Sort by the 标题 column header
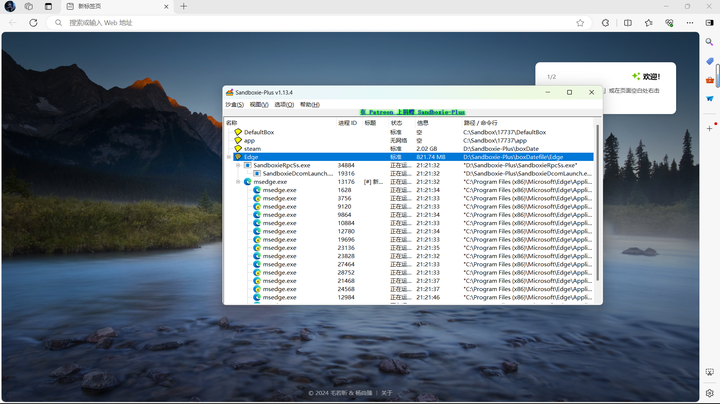This screenshot has width=720, height=404. click(x=375, y=123)
